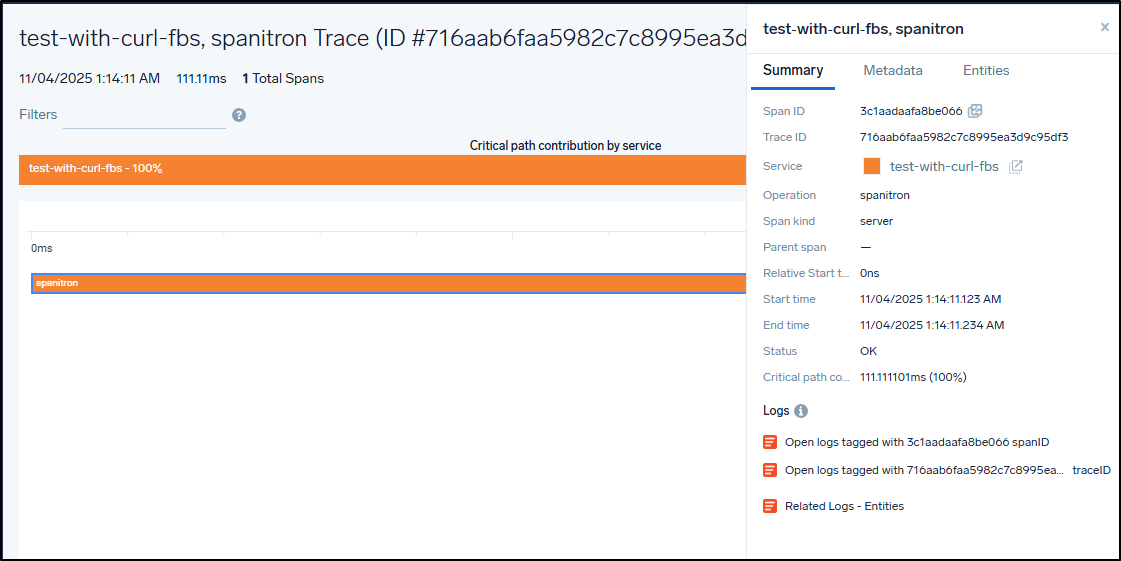Click the log icon beside the traceID logs entry

(770, 470)
